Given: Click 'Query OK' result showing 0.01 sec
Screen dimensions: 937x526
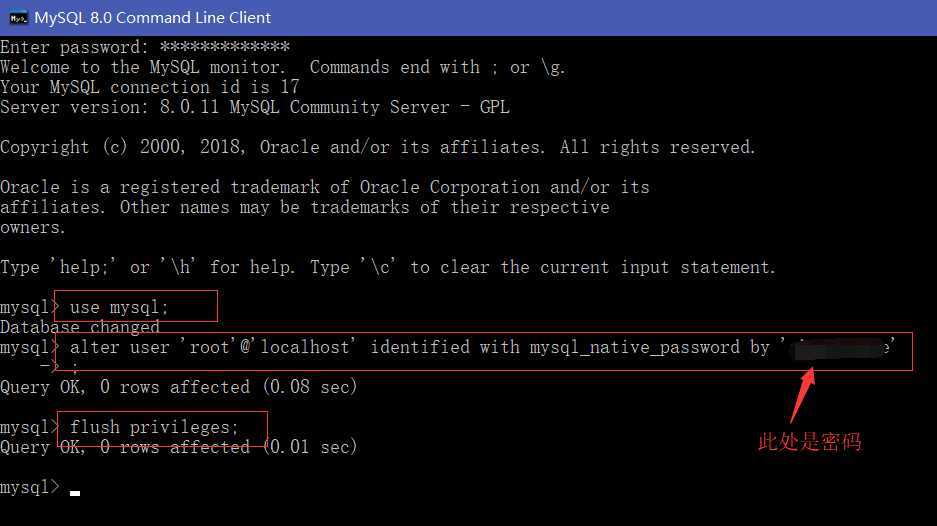Looking at the screenshot, I should [178, 447].
